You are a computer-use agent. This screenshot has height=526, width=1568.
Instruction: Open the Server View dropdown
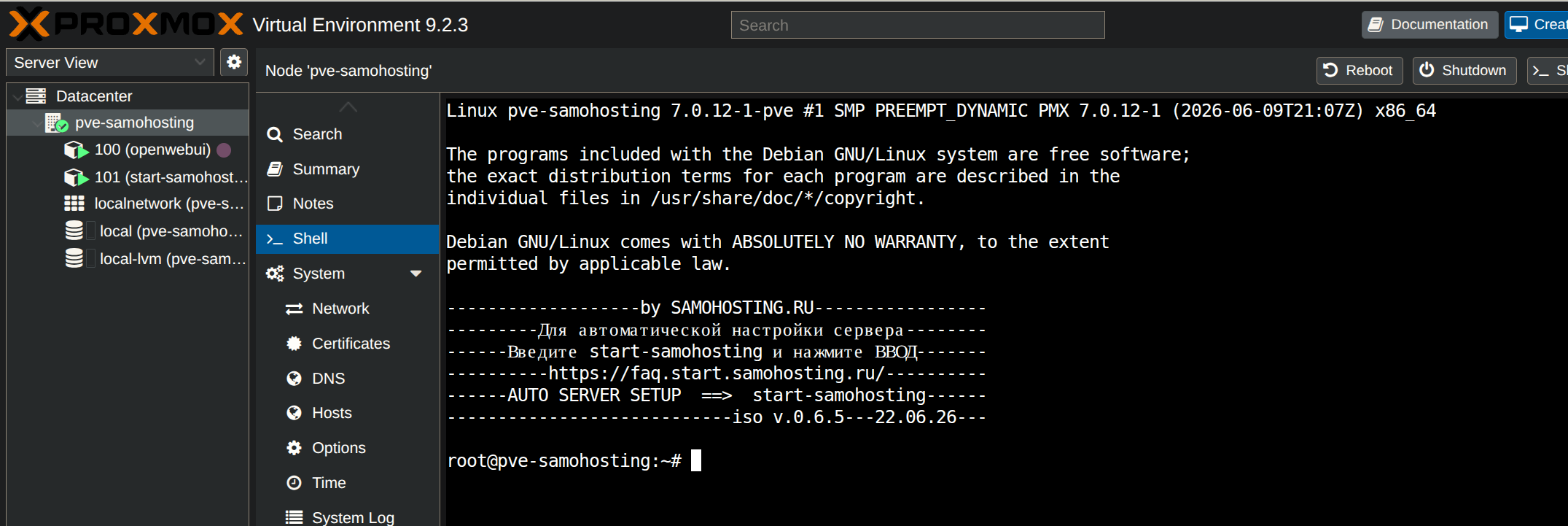[110, 63]
